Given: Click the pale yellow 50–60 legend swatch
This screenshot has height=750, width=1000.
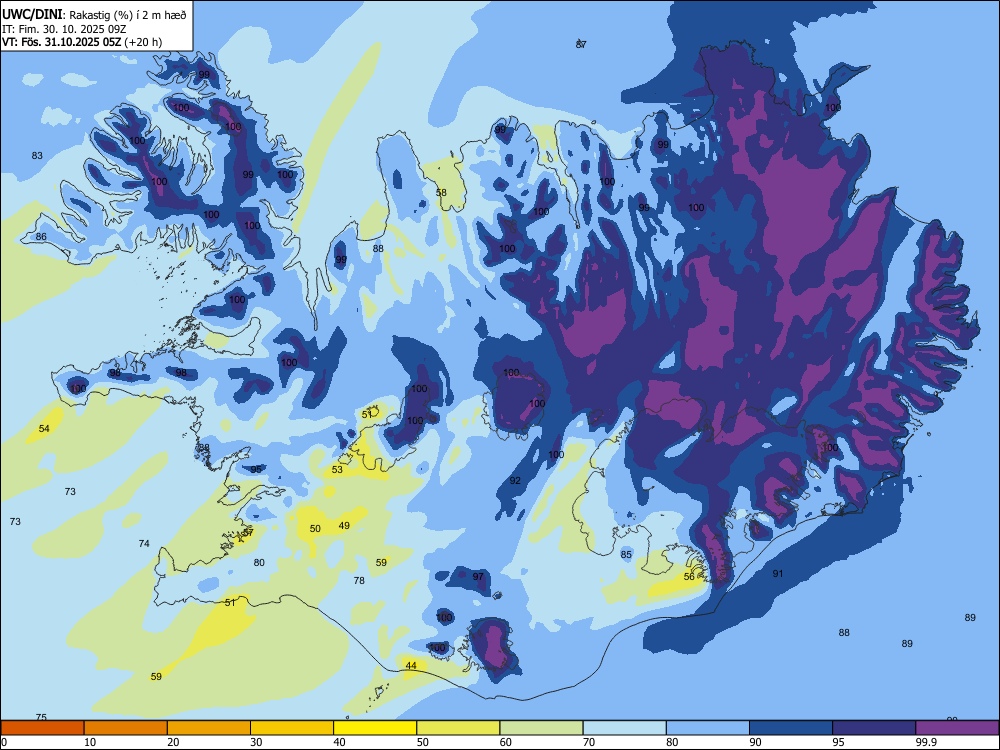Looking at the screenshot, I should point(459,728).
